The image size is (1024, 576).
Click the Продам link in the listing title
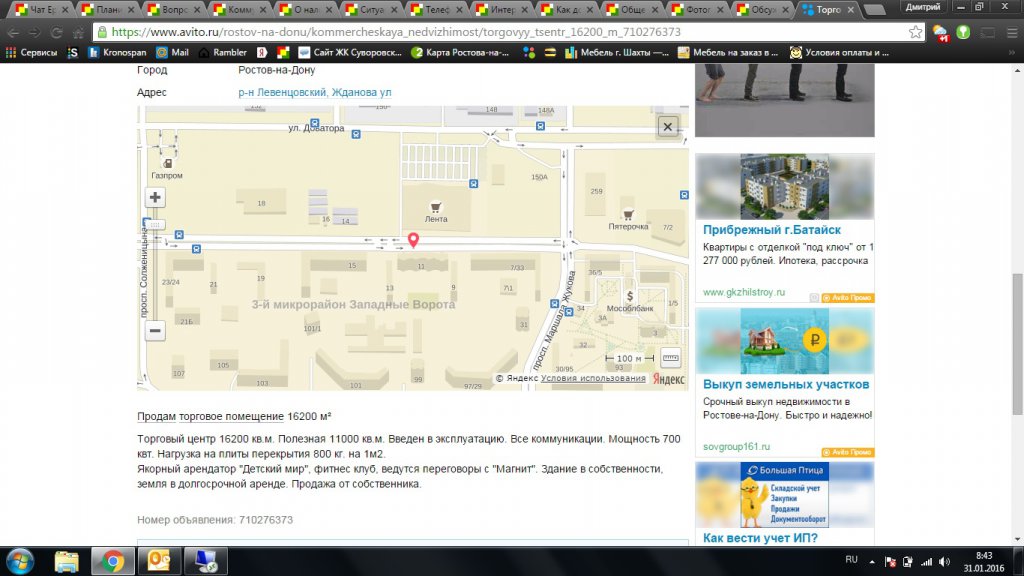[156, 416]
